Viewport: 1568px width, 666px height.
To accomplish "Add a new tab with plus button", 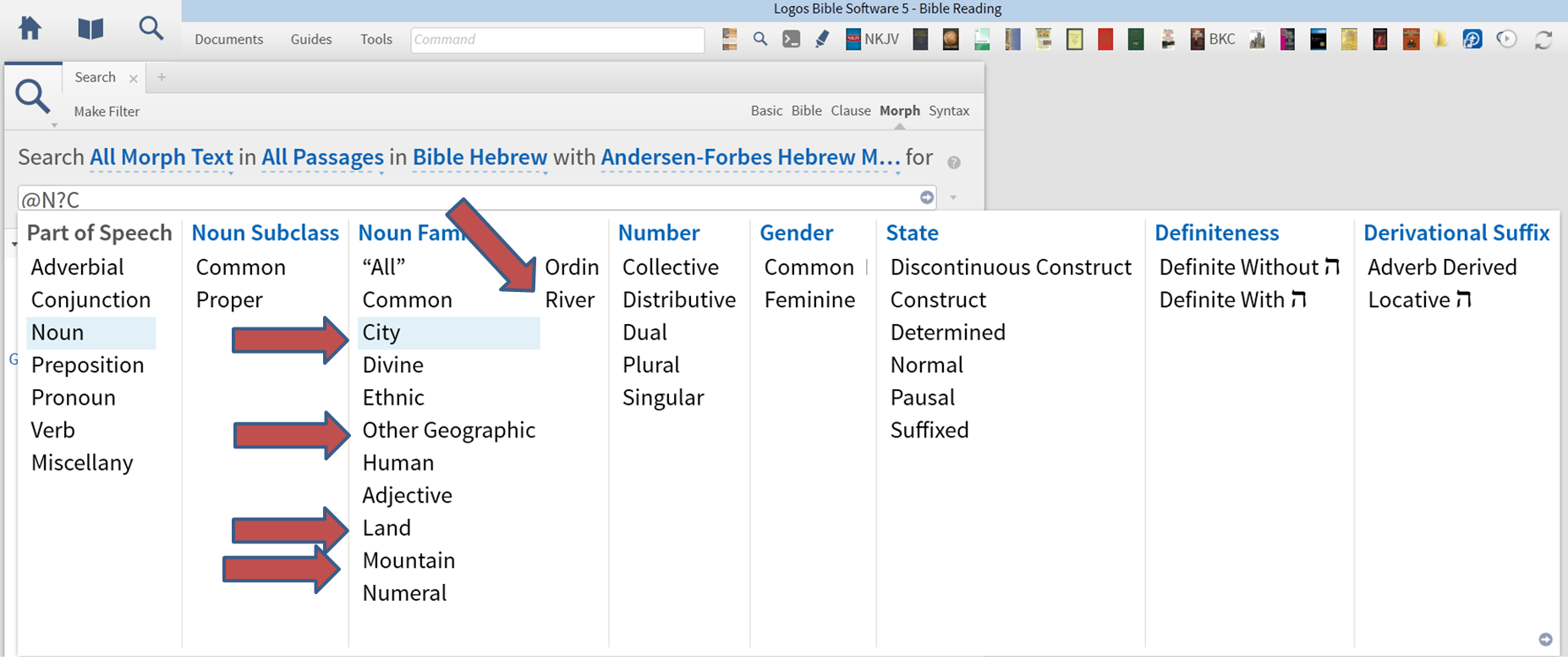I will point(162,77).
